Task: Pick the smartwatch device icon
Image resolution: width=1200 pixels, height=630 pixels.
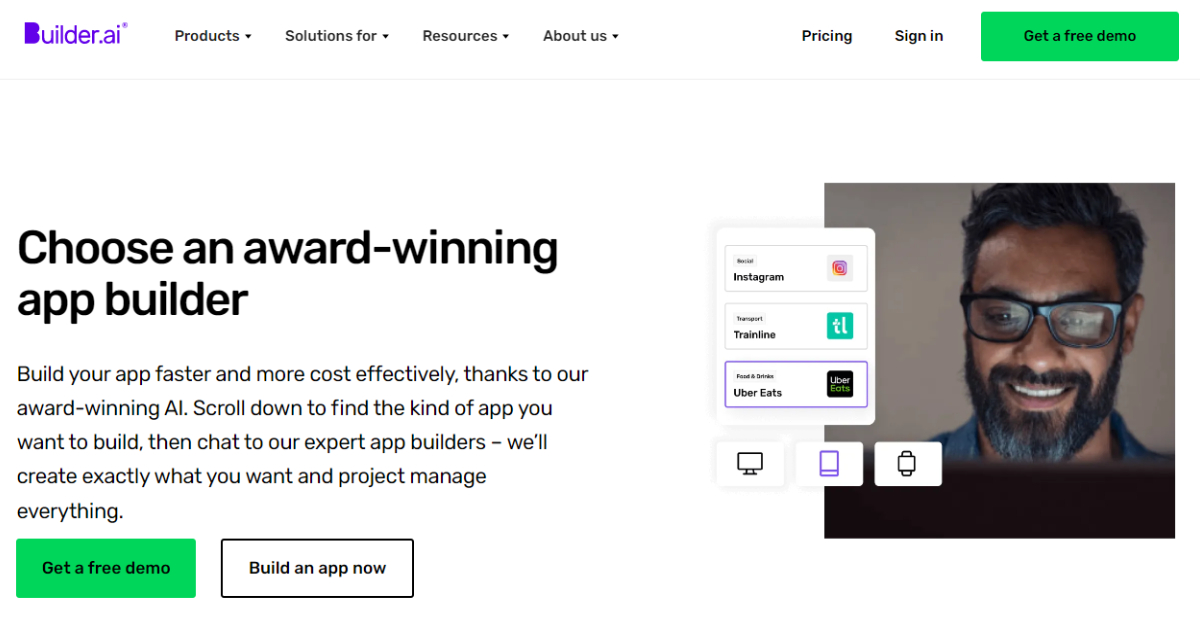Action: tap(908, 464)
